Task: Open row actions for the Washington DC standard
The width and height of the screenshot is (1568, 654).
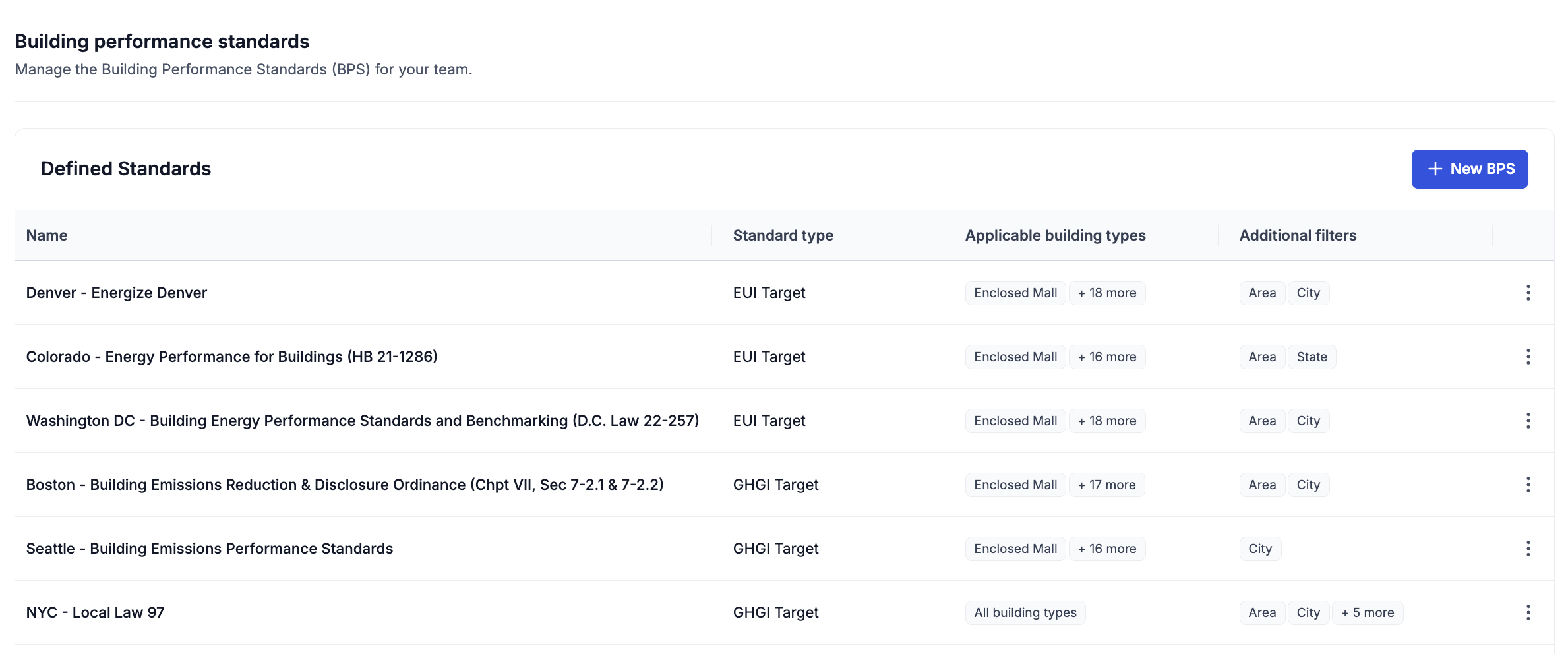Action: [x=1528, y=421]
